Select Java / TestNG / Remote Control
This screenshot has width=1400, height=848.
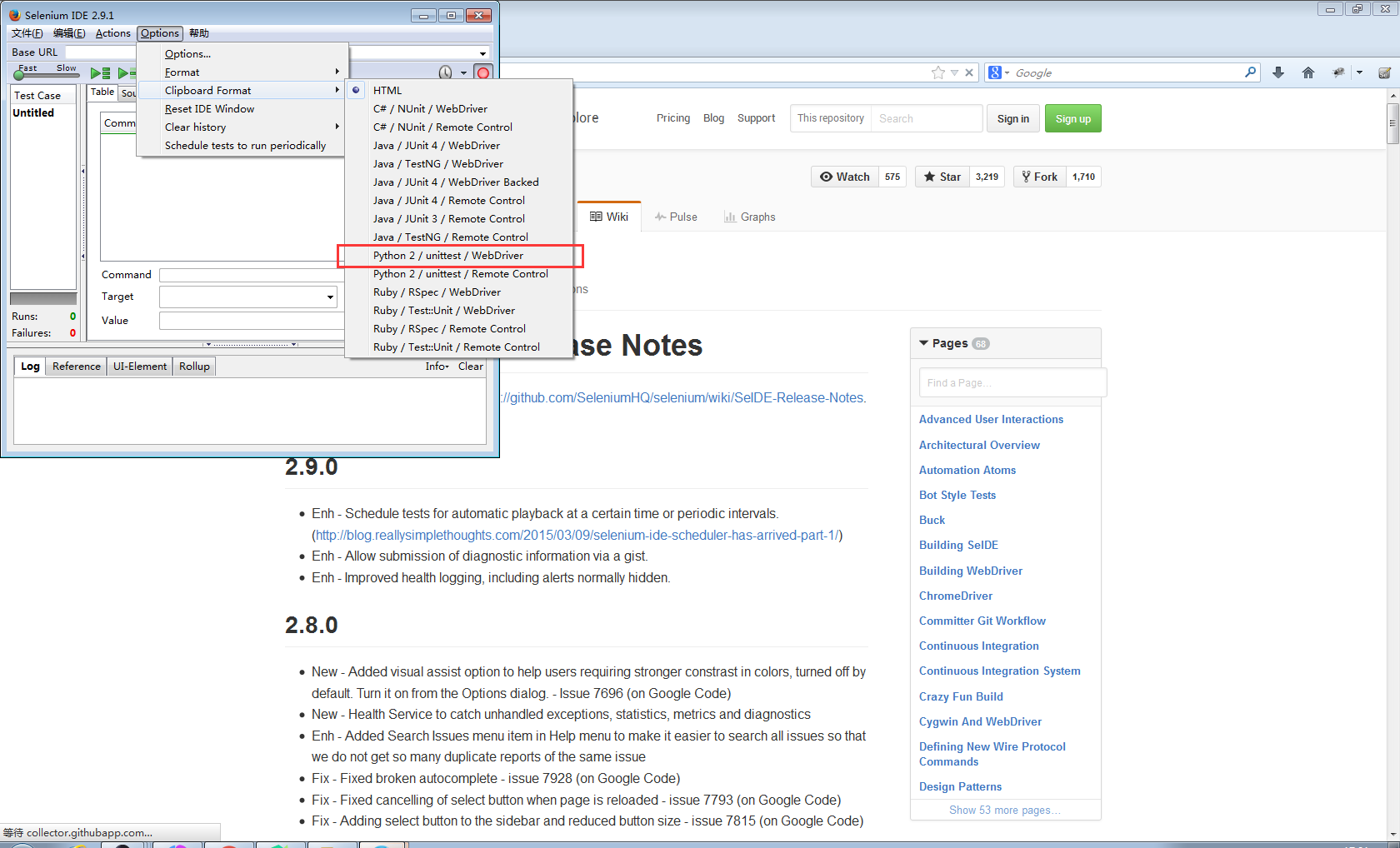[x=459, y=237]
